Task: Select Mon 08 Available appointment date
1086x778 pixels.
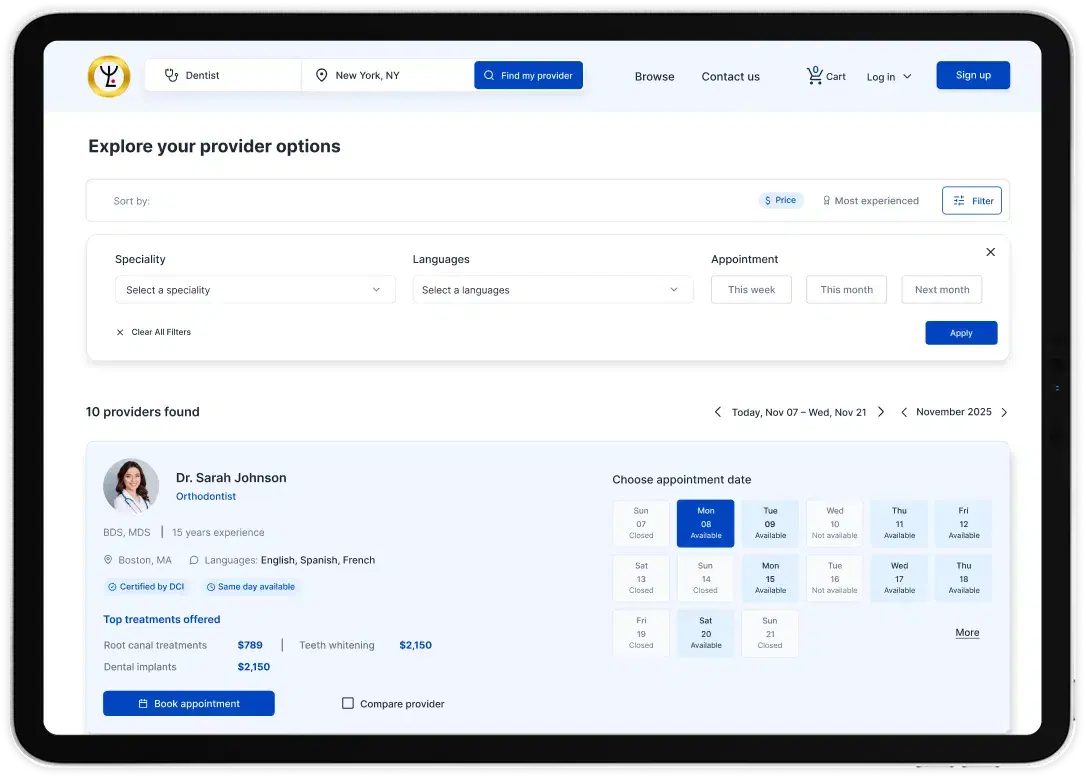Action: [x=706, y=523]
